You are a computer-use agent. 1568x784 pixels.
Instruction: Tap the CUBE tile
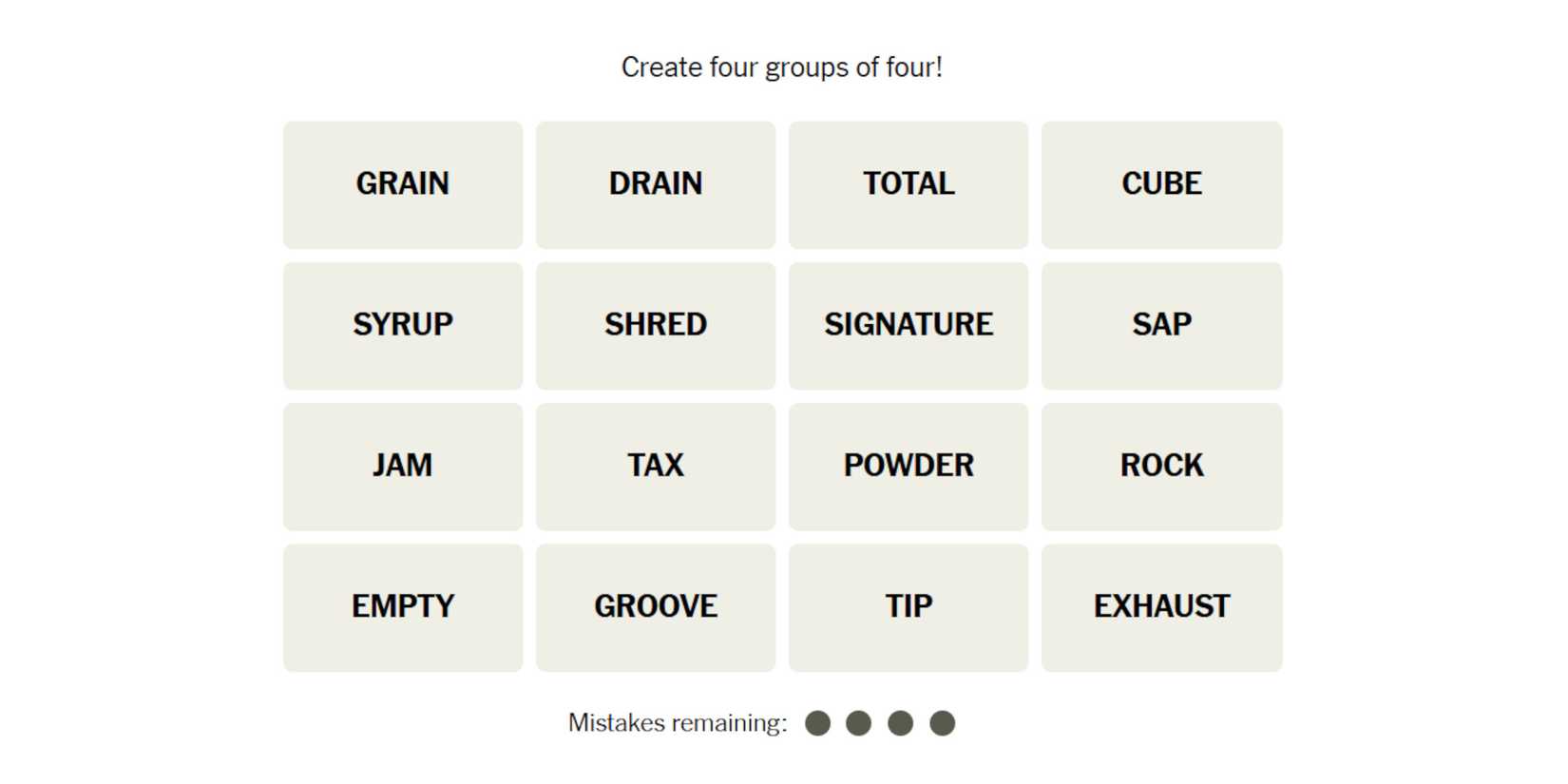(1161, 184)
